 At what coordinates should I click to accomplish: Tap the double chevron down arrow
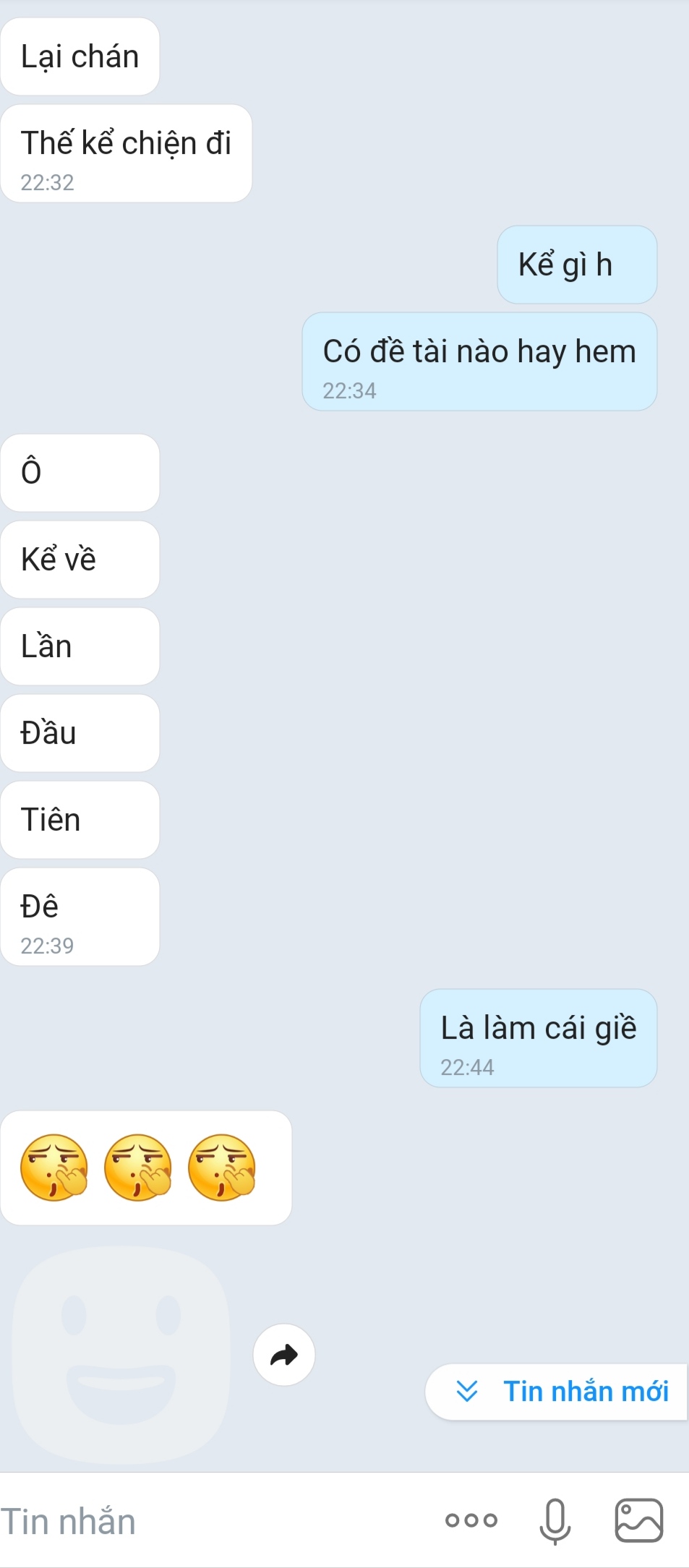pyautogui.click(x=467, y=1391)
